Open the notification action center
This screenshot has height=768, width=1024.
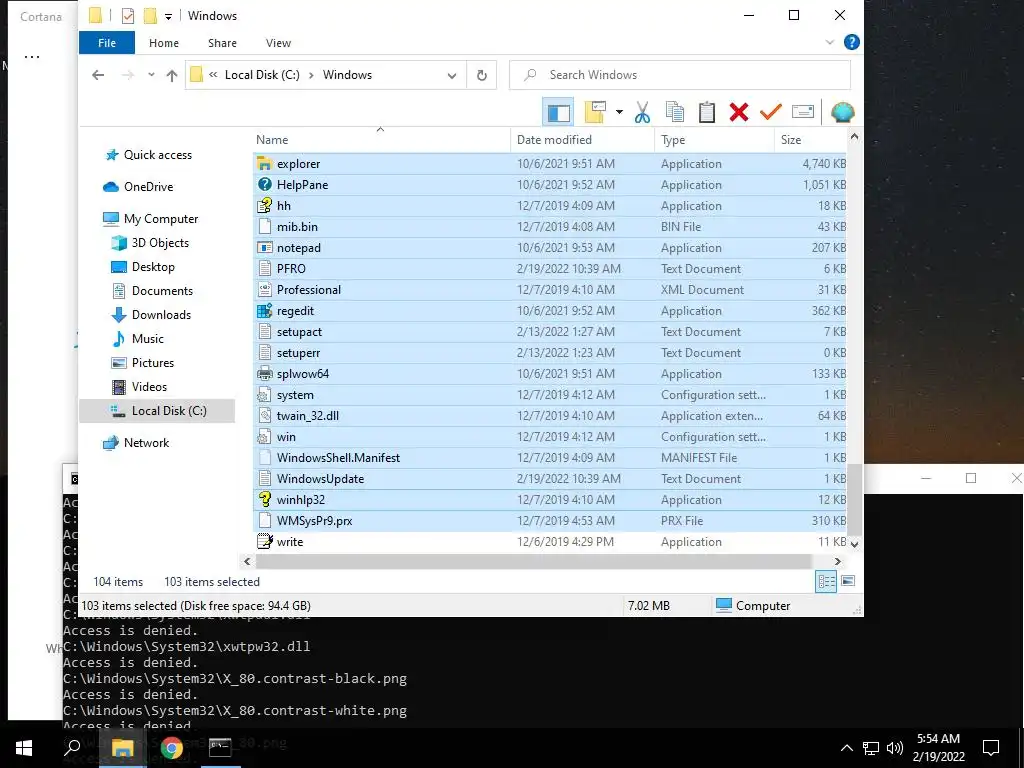coord(991,748)
